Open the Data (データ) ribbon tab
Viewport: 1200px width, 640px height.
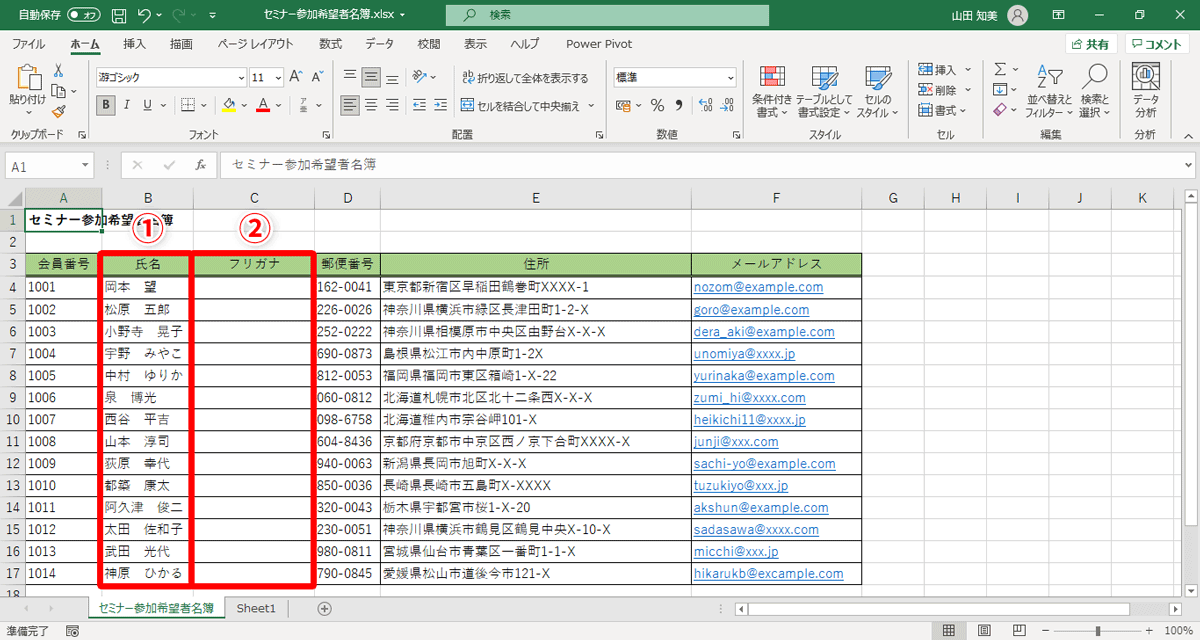[x=379, y=44]
